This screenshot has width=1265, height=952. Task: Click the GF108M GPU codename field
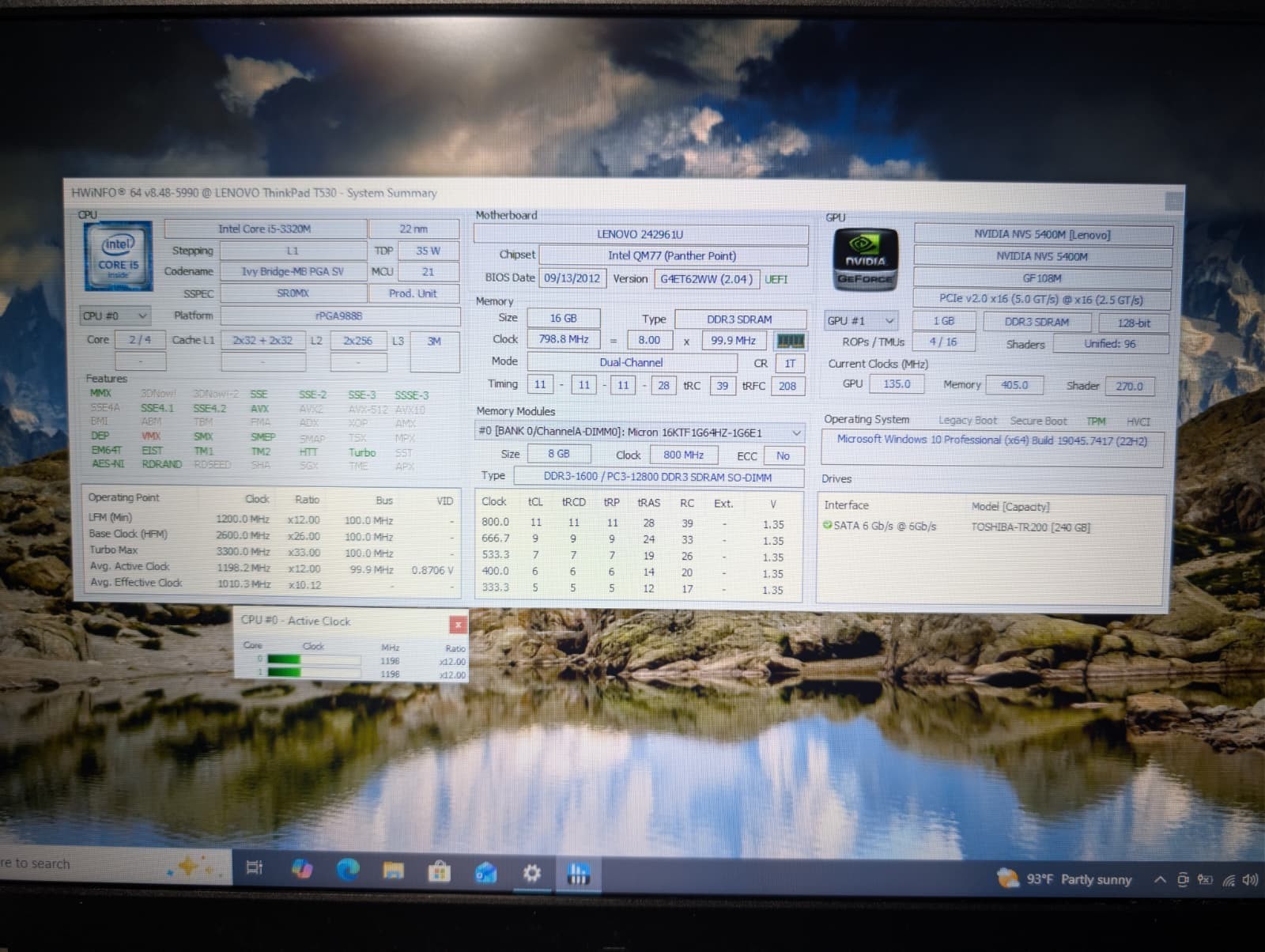coord(1043,278)
